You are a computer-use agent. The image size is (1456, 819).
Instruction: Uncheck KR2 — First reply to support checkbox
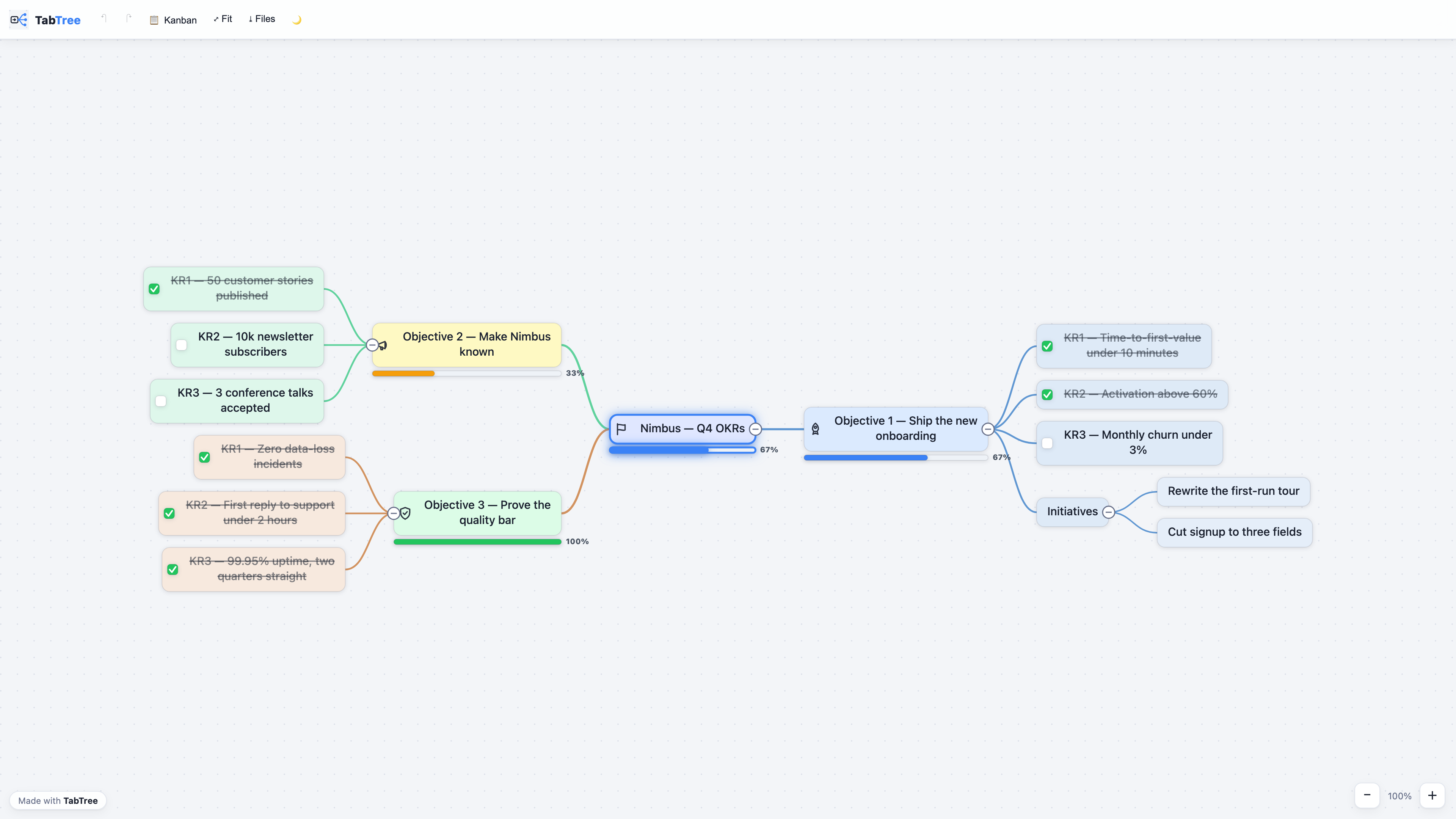point(169,513)
